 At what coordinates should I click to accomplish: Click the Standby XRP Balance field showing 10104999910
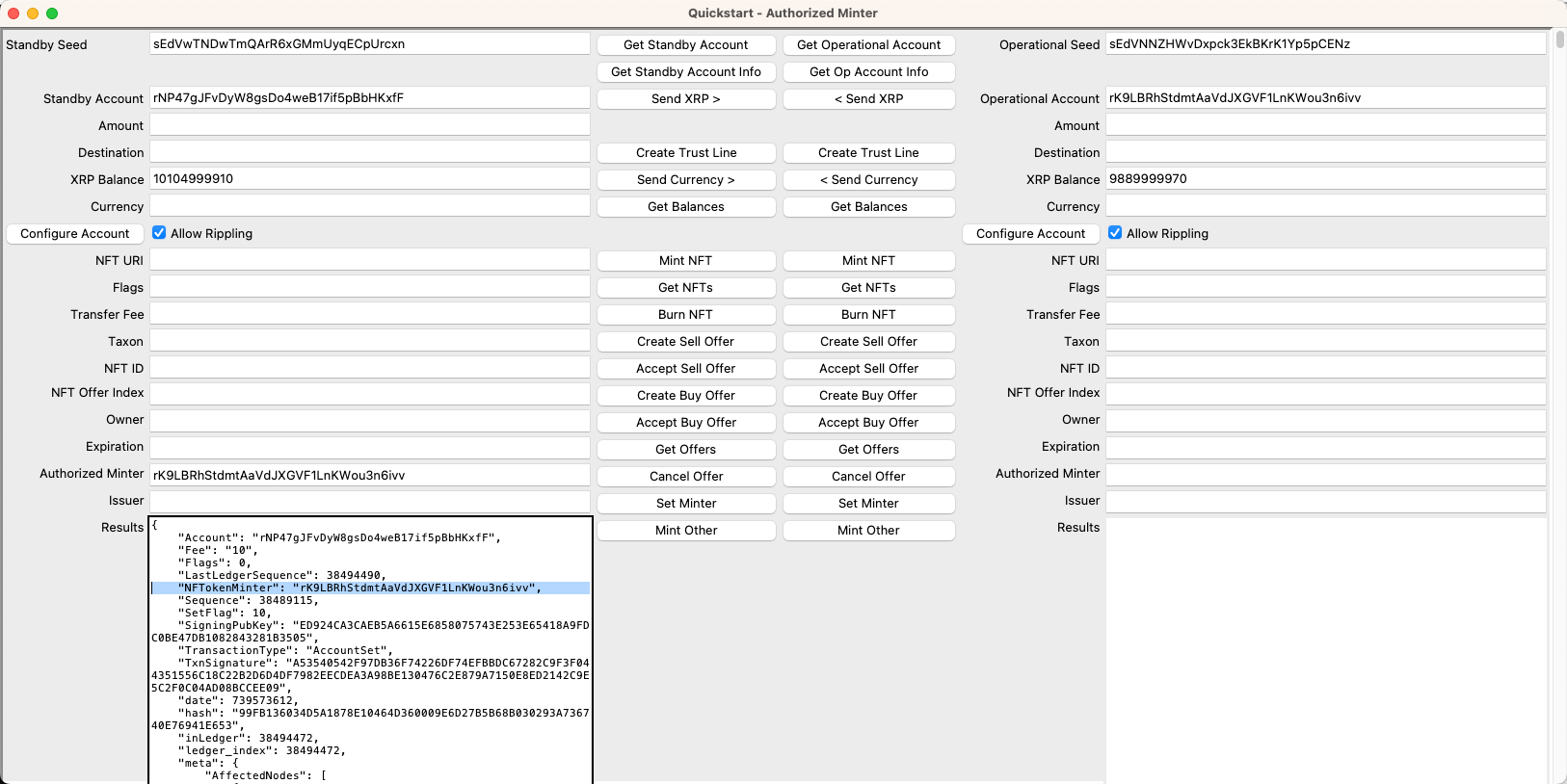click(x=369, y=179)
